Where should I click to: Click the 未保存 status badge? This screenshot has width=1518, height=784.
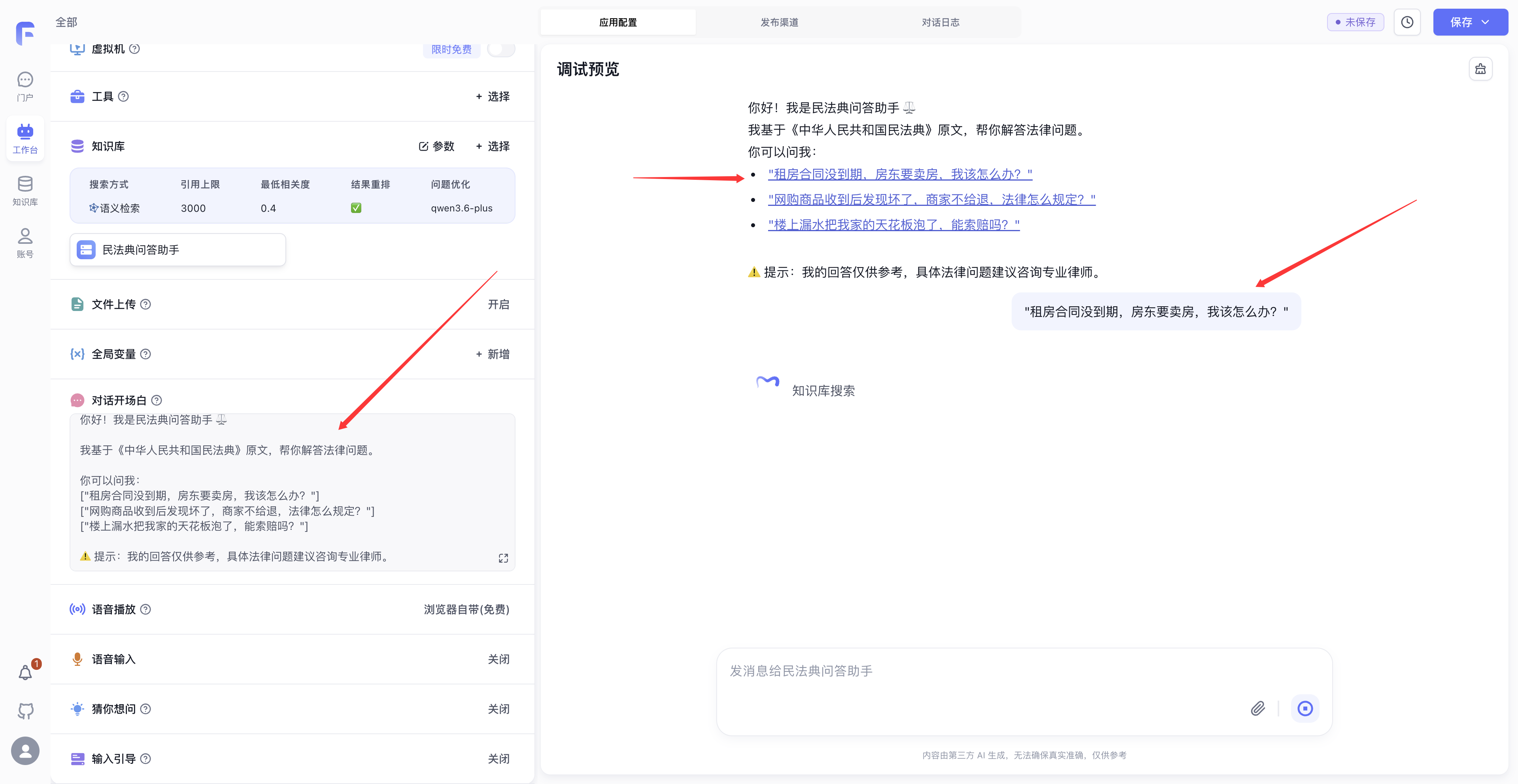[1356, 23]
